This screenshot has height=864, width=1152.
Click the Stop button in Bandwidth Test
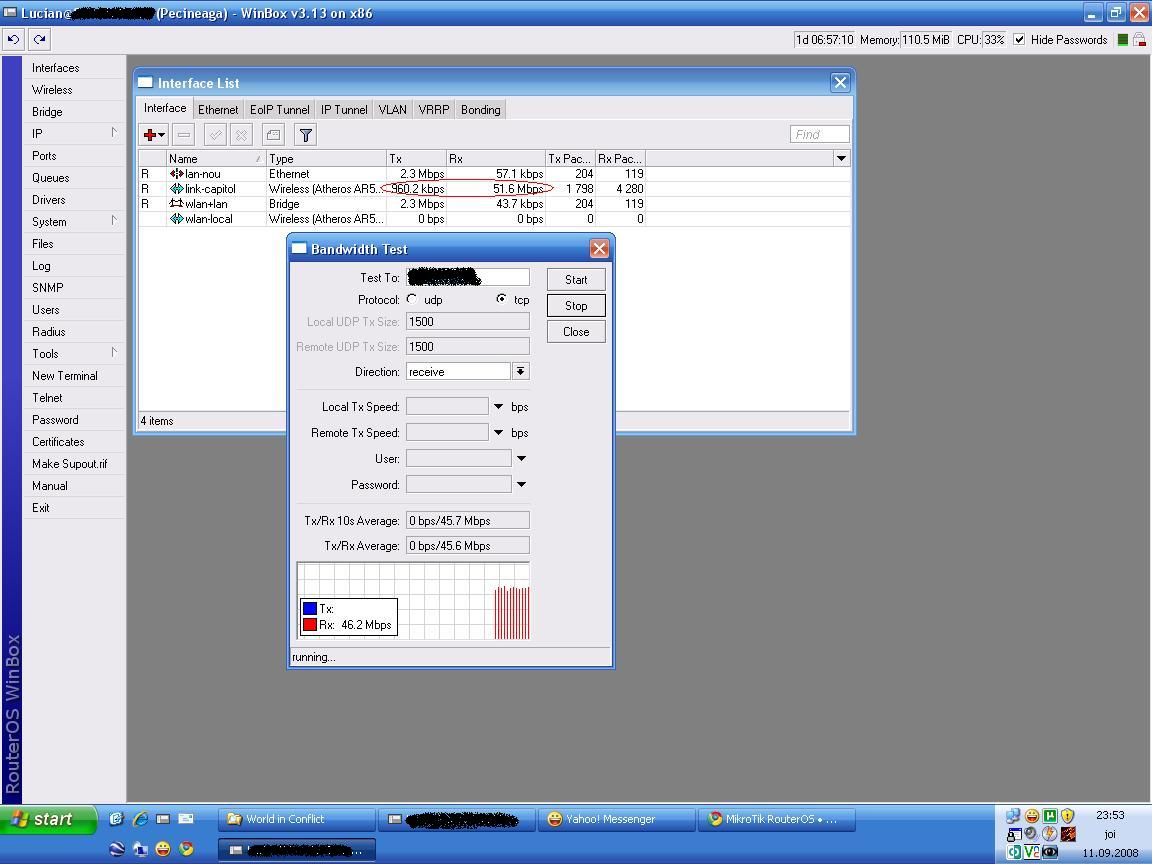[x=576, y=306]
